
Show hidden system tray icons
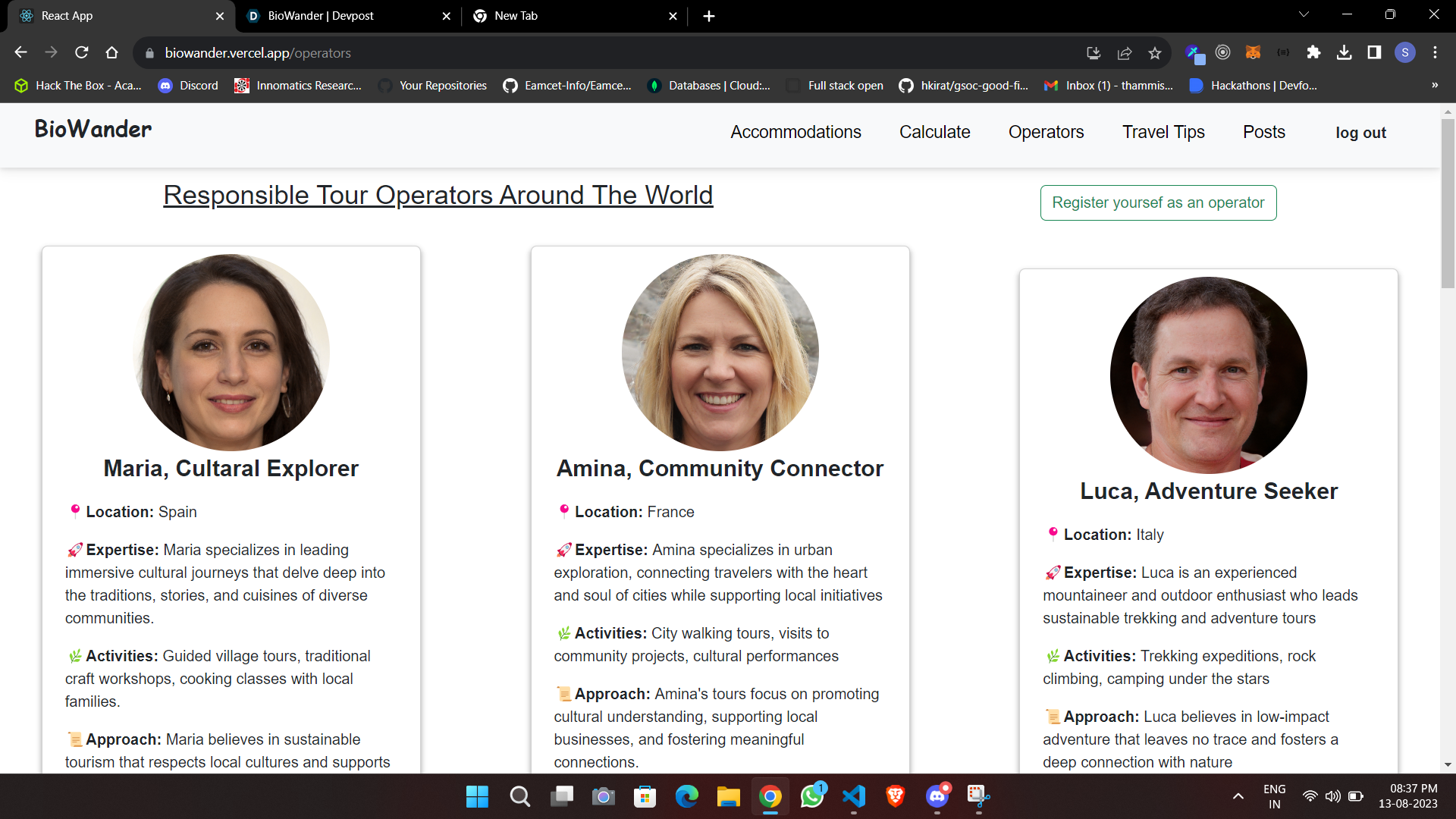pos(1238,796)
